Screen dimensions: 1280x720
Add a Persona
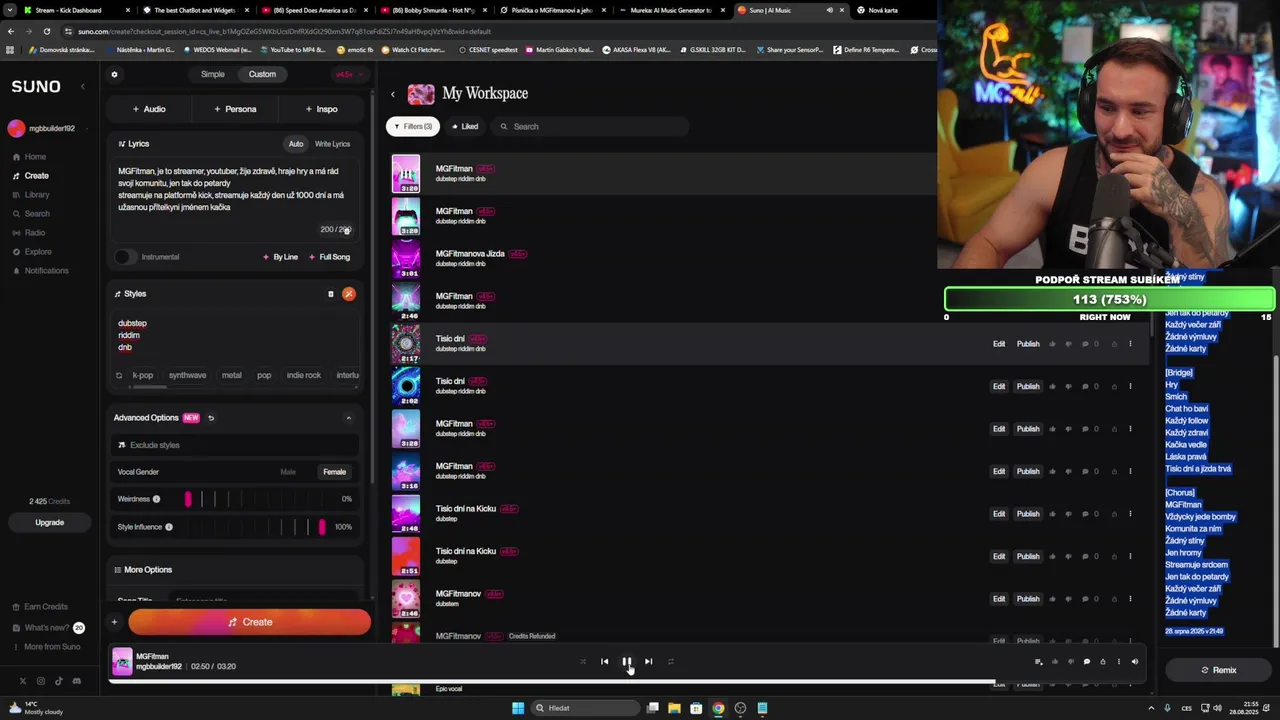tap(235, 109)
